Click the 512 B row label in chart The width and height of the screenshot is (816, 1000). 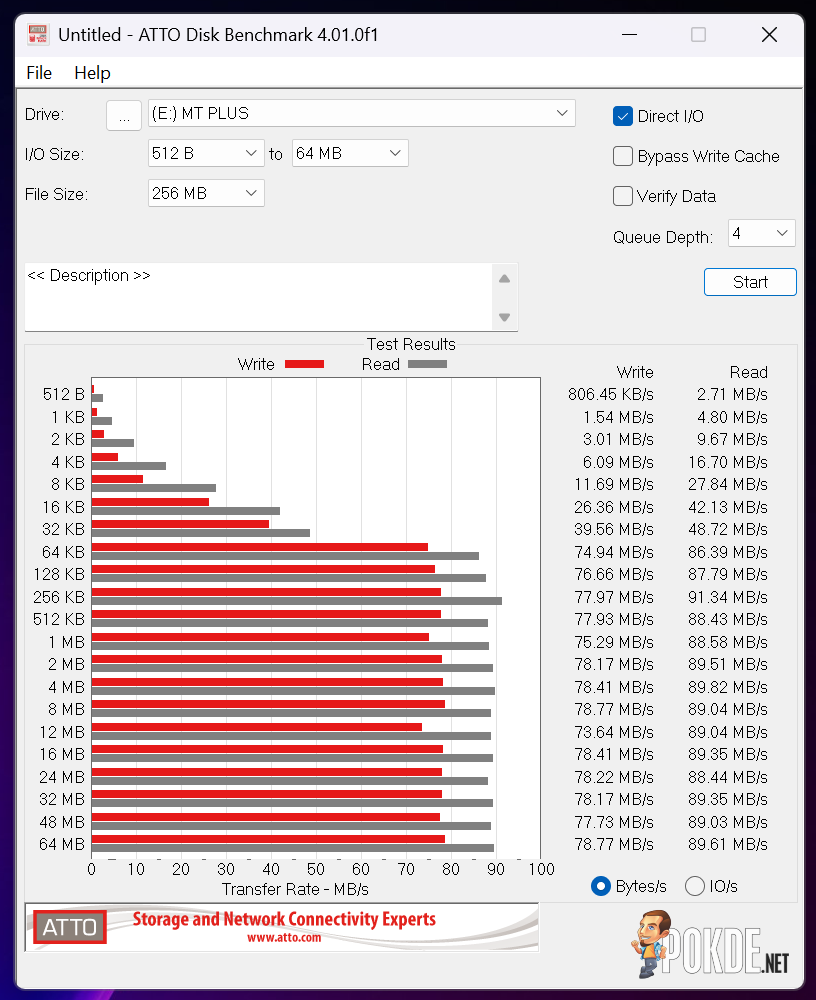(64, 394)
